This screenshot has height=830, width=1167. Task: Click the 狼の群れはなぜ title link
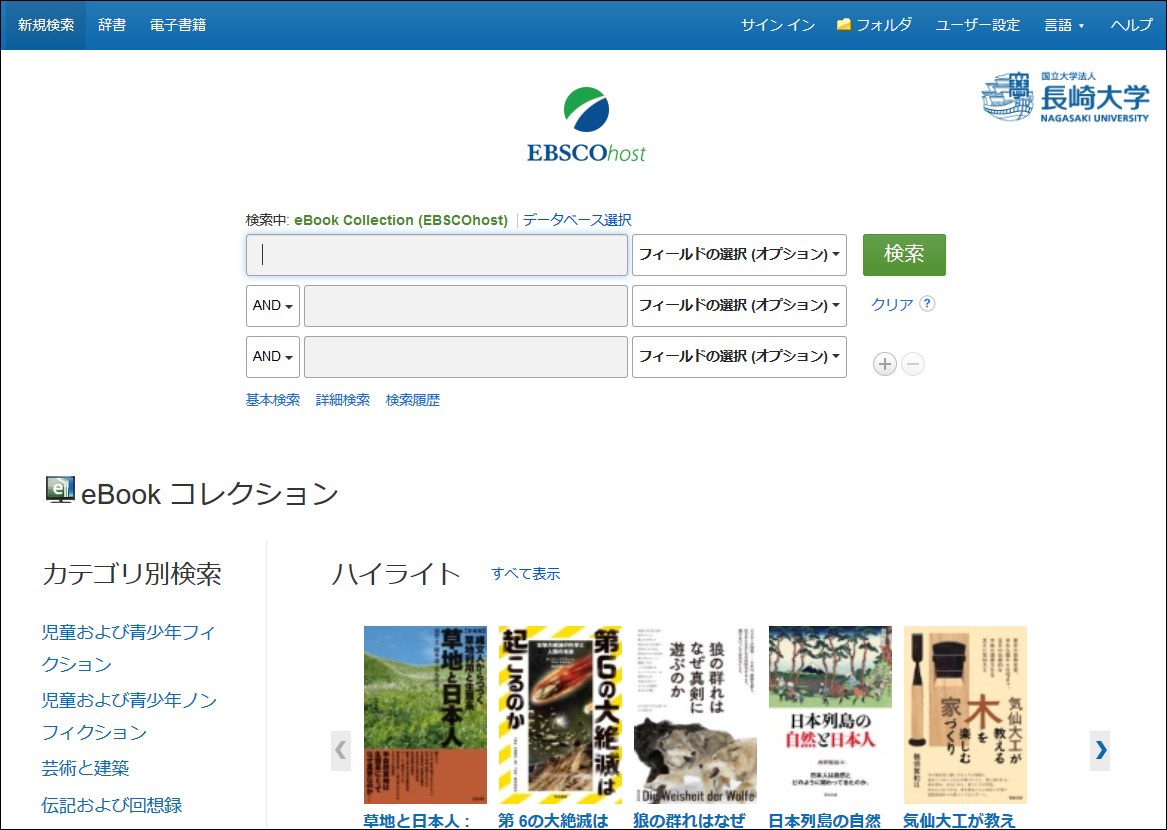tap(689, 820)
